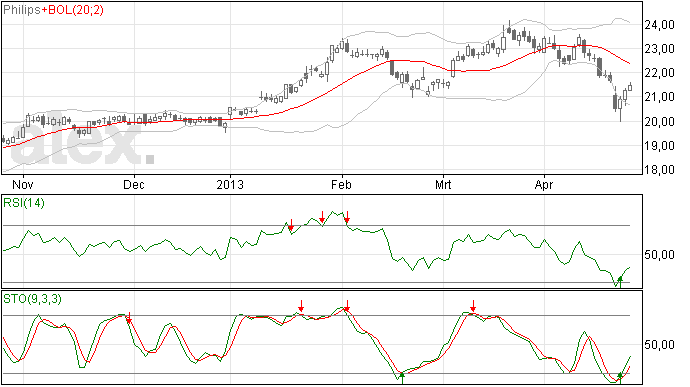Click the Nov label on the date axis

pos(23,184)
